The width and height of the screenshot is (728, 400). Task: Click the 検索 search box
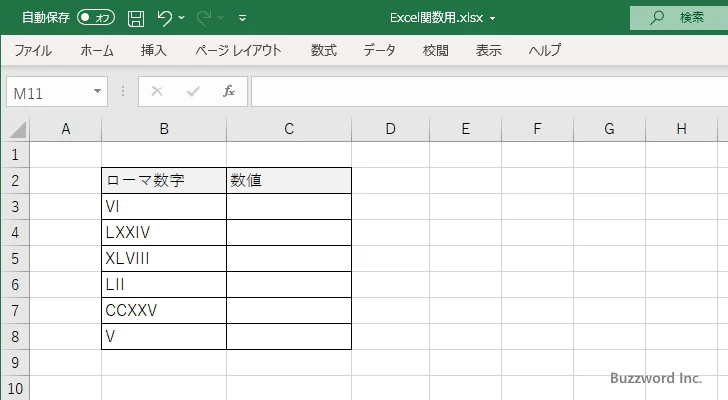point(679,18)
